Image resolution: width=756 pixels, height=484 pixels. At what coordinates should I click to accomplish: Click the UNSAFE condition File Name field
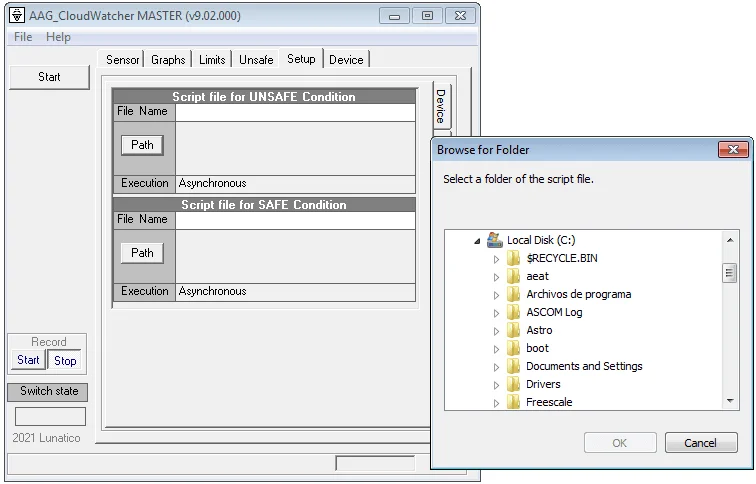click(295, 112)
